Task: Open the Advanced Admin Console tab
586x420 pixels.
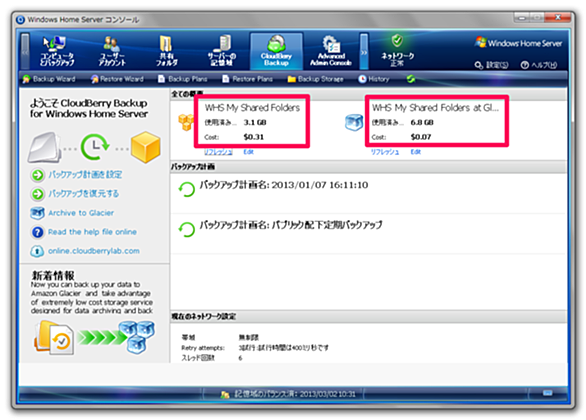Action: pyautogui.click(x=331, y=51)
